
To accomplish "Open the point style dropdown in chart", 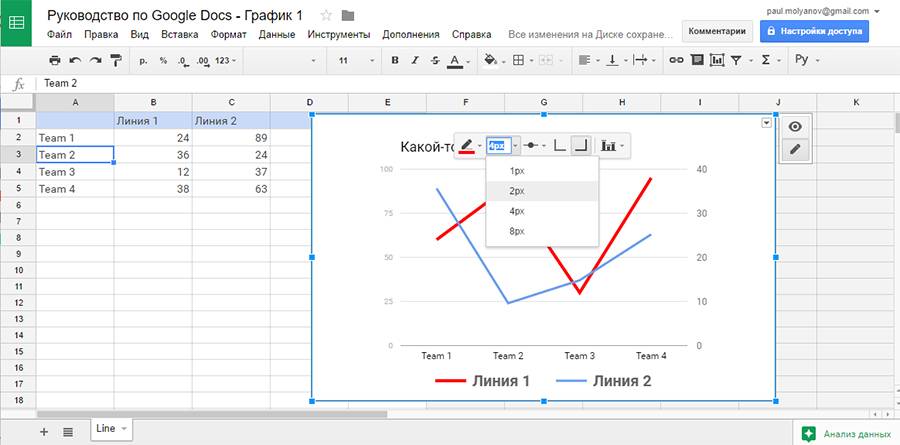I will [x=534, y=146].
